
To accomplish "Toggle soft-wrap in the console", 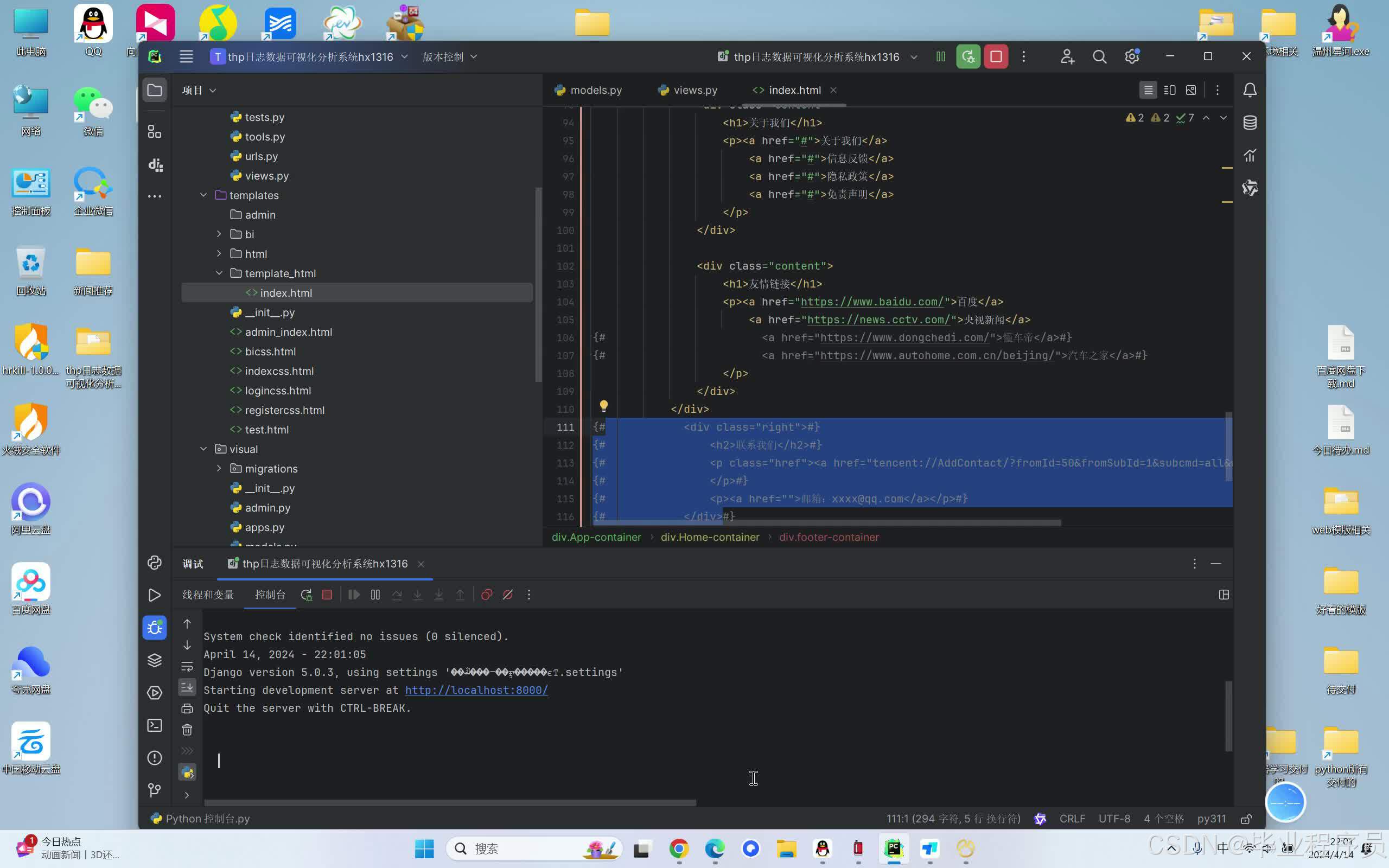I will click(x=187, y=667).
